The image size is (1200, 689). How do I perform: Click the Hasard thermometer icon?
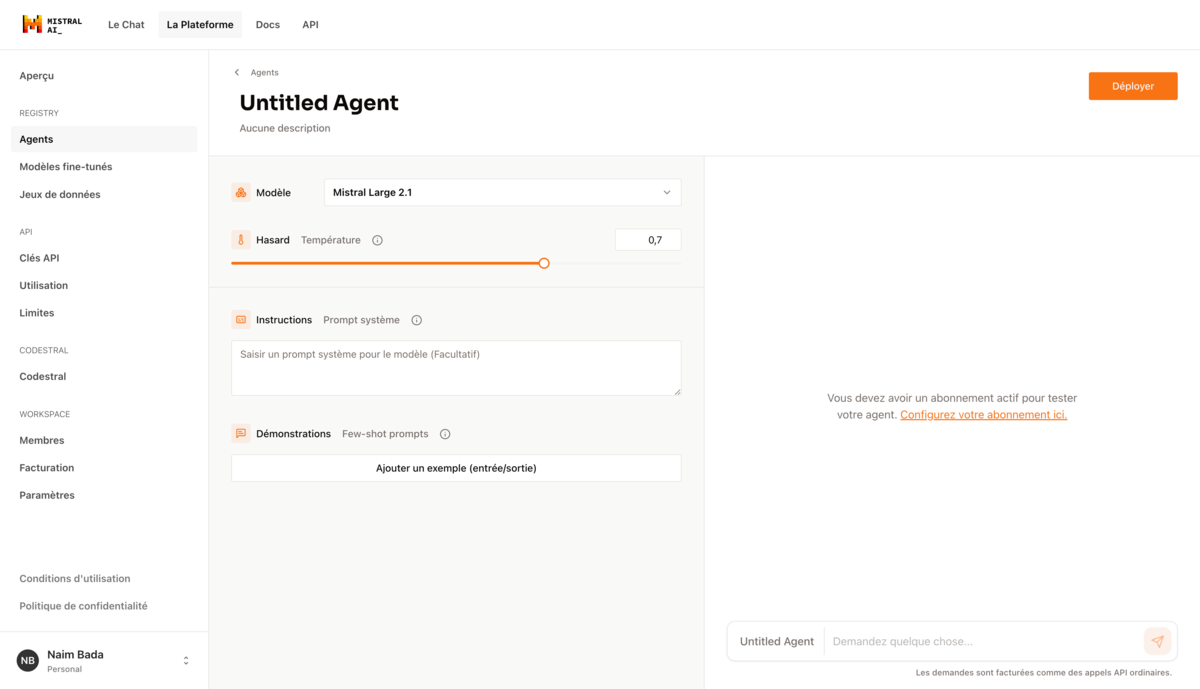point(240,240)
